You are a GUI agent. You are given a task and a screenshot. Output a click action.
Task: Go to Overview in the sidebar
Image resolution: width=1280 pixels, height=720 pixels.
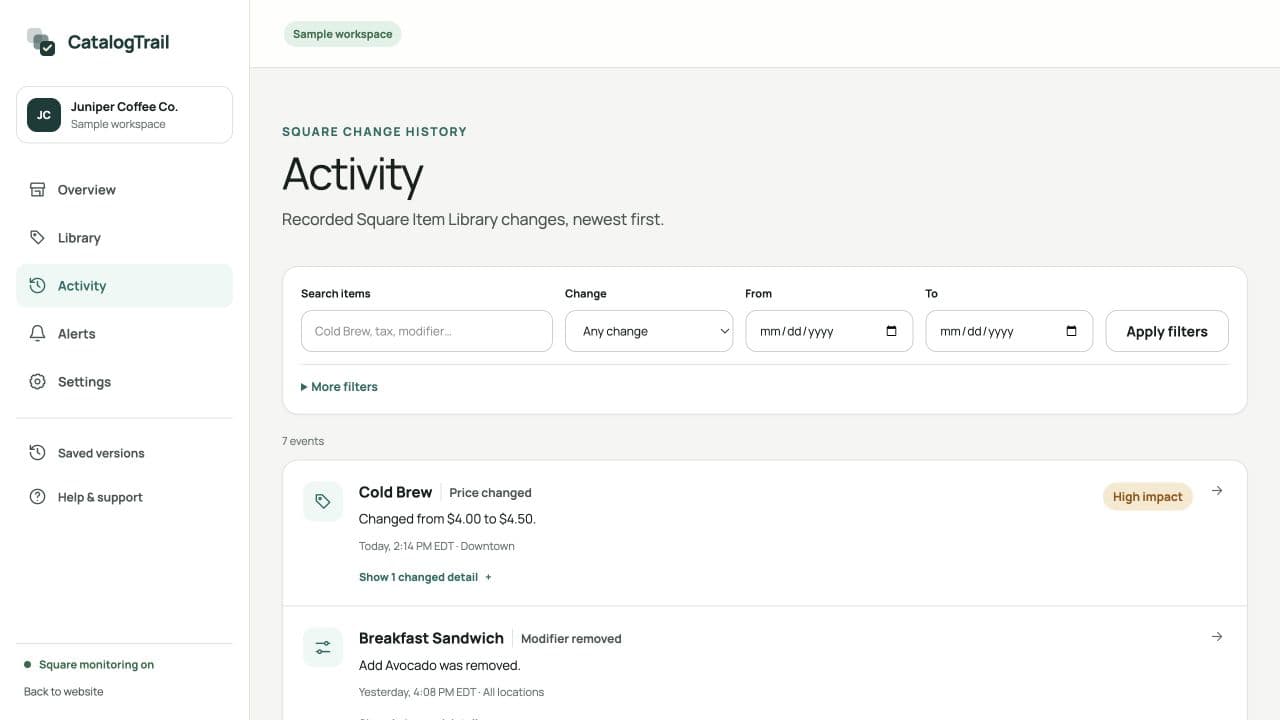pyautogui.click(x=124, y=190)
